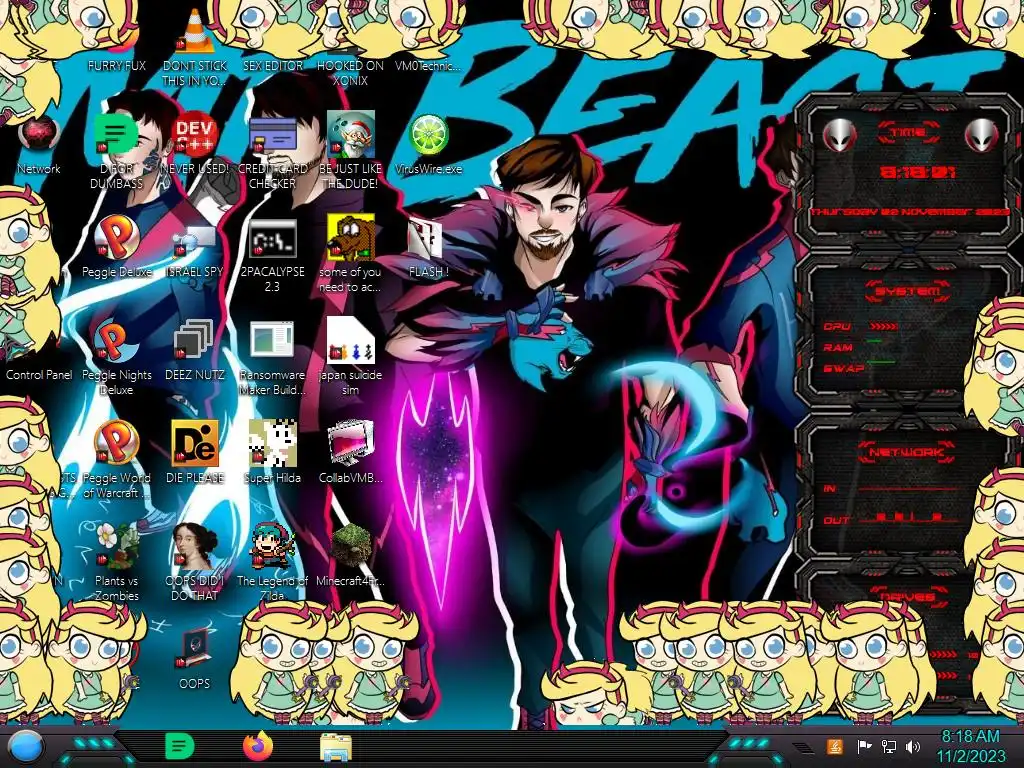Open the CREDIT CARD CHECKER shortcut
Viewport: 1024px width, 768px height.
272,135
